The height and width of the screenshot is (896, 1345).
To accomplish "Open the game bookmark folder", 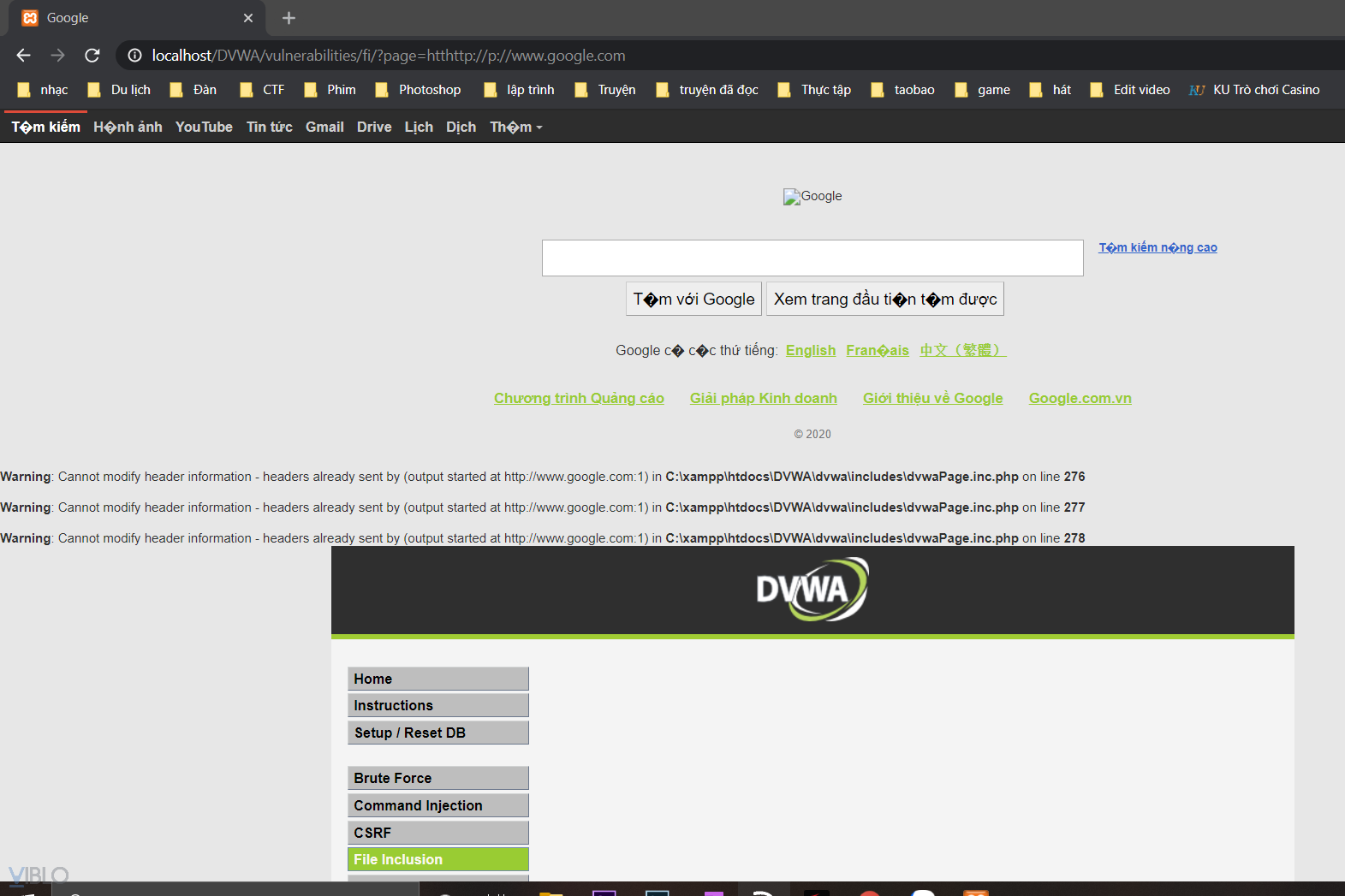I will click(x=982, y=90).
